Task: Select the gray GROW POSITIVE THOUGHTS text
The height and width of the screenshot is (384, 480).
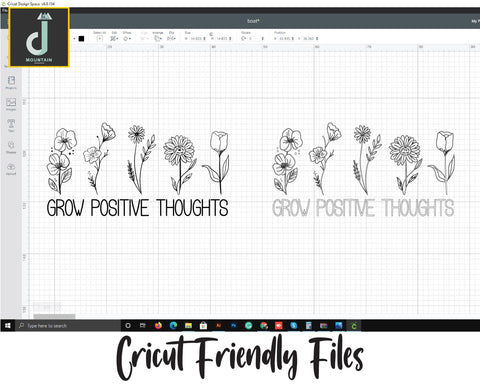Action: pos(363,208)
